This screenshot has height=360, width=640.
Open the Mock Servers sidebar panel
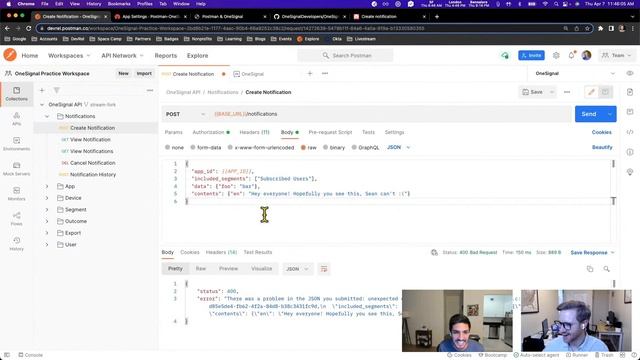[16, 169]
